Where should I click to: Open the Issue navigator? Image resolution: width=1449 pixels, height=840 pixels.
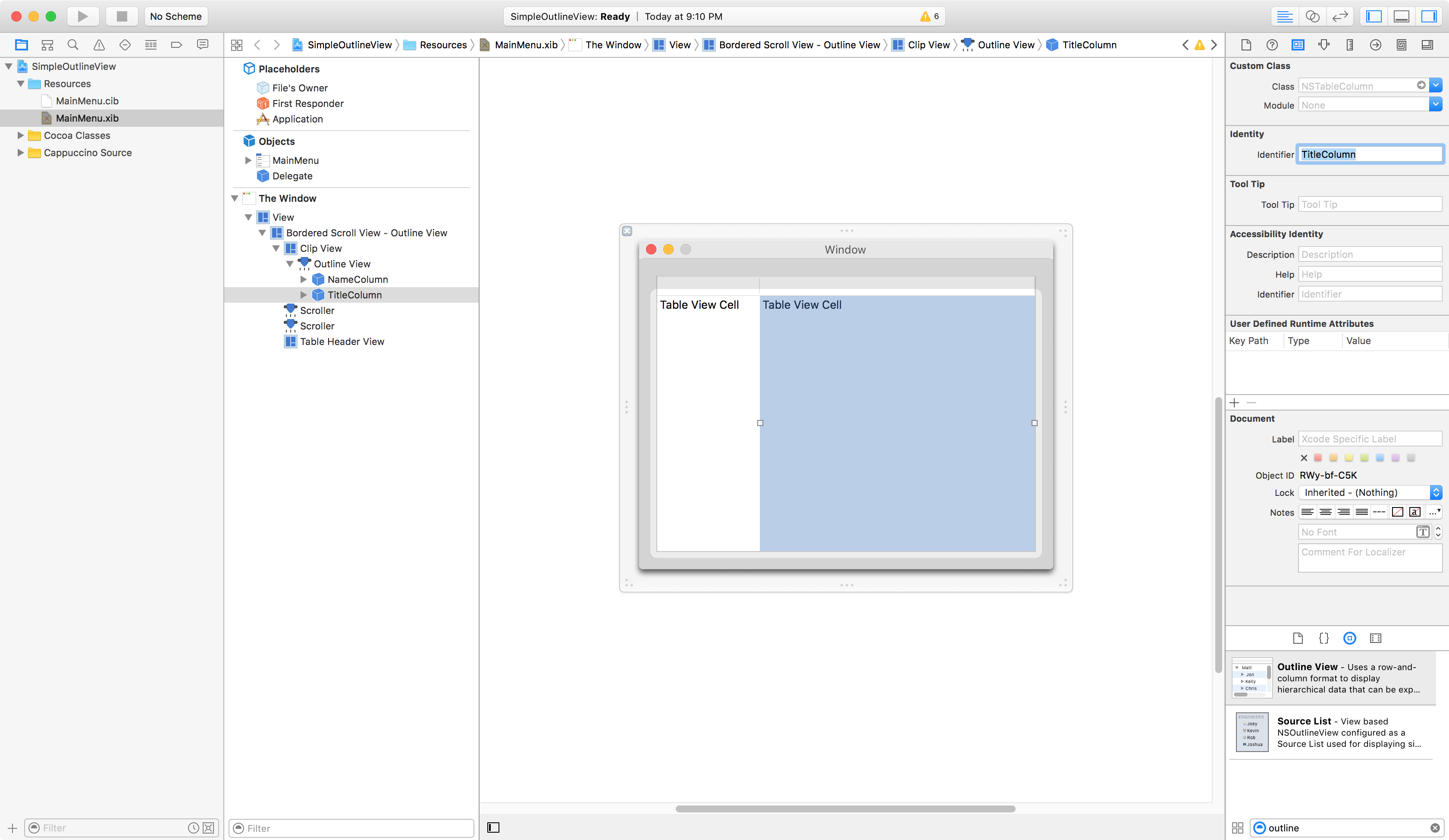(x=99, y=44)
